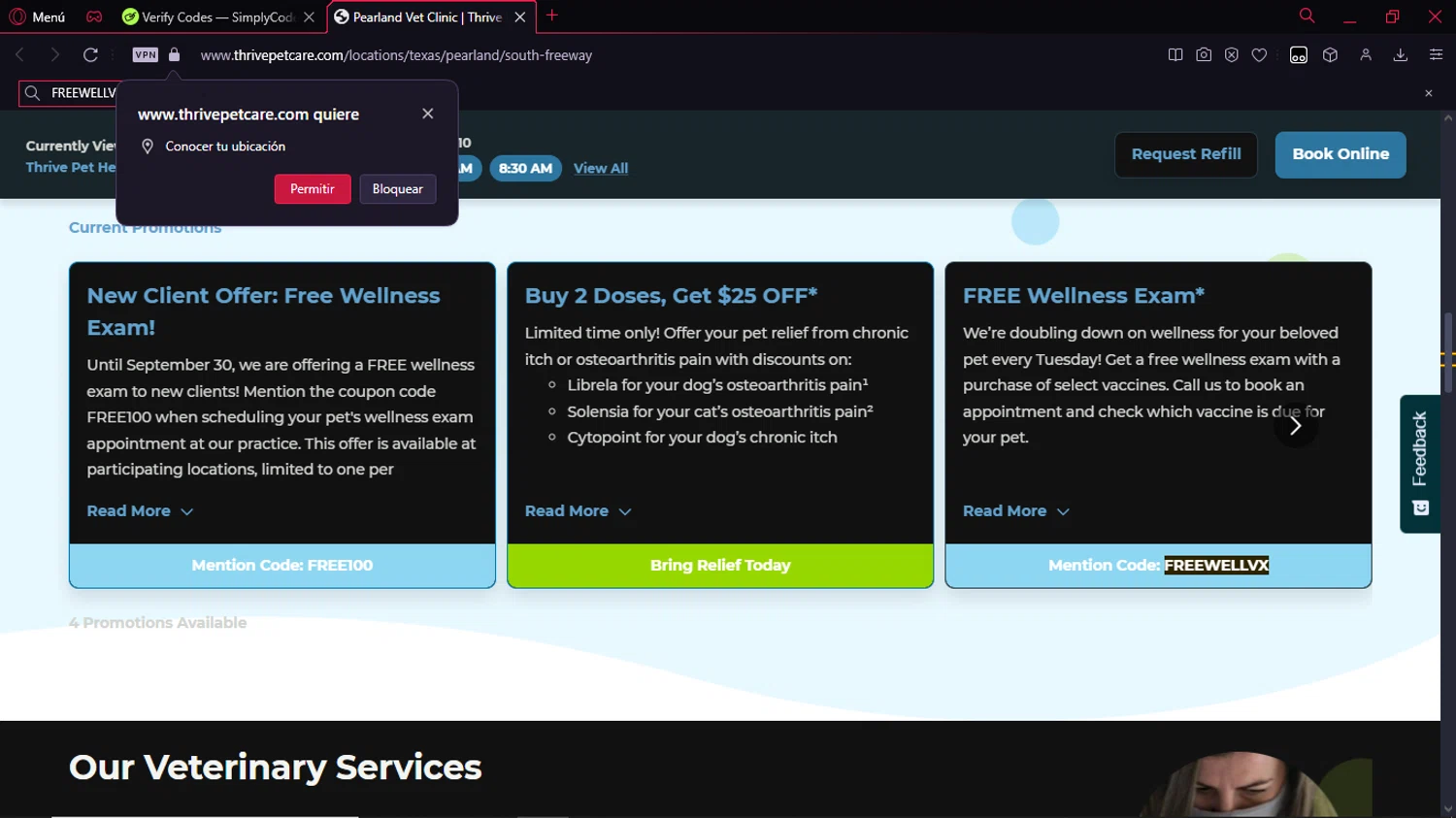Click Mention Code: FREEWELLVX banner
Viewport: 1456px width, 818px height.
[1158, 566]
